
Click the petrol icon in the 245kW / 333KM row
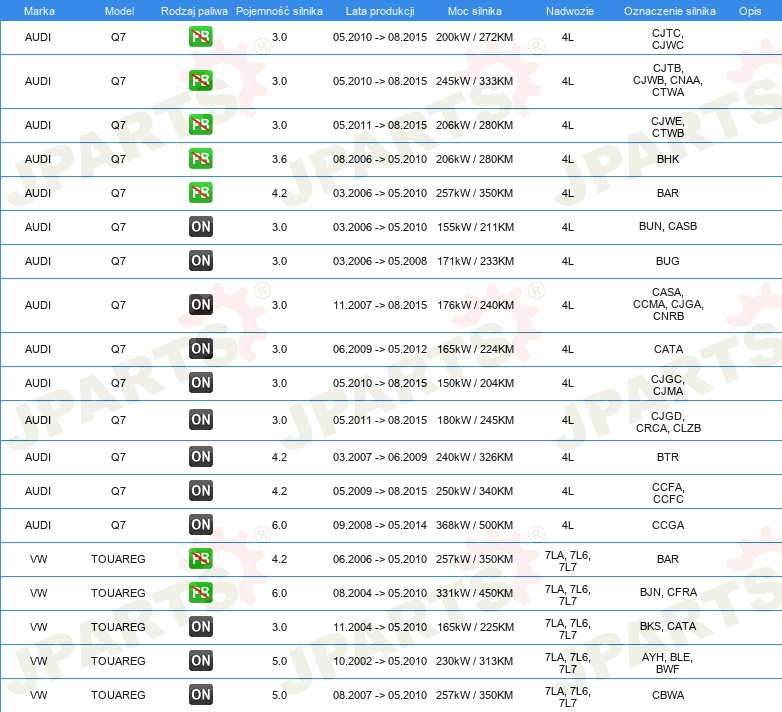click(x=200, y=81)
